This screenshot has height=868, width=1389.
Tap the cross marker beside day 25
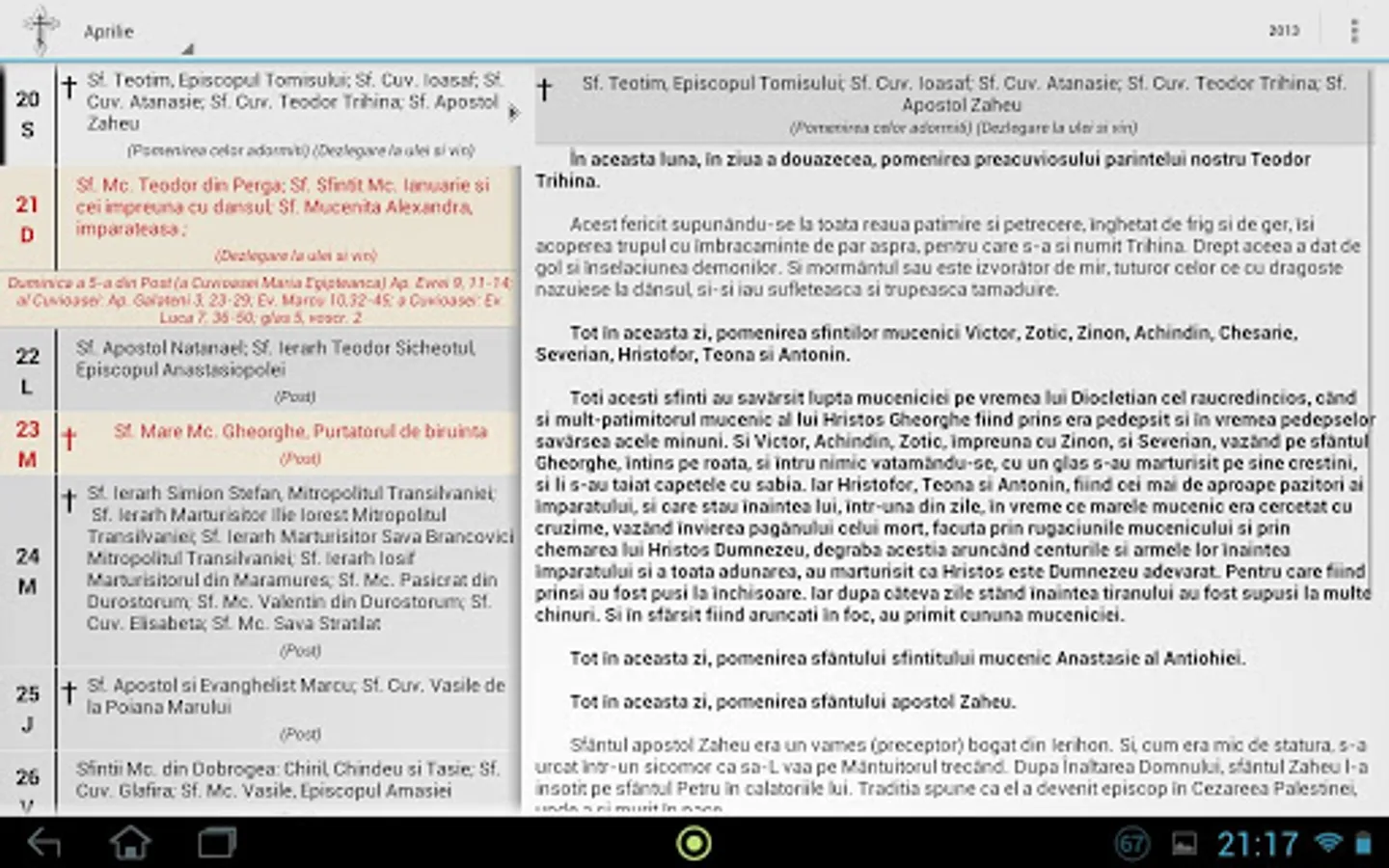point(69,692)
